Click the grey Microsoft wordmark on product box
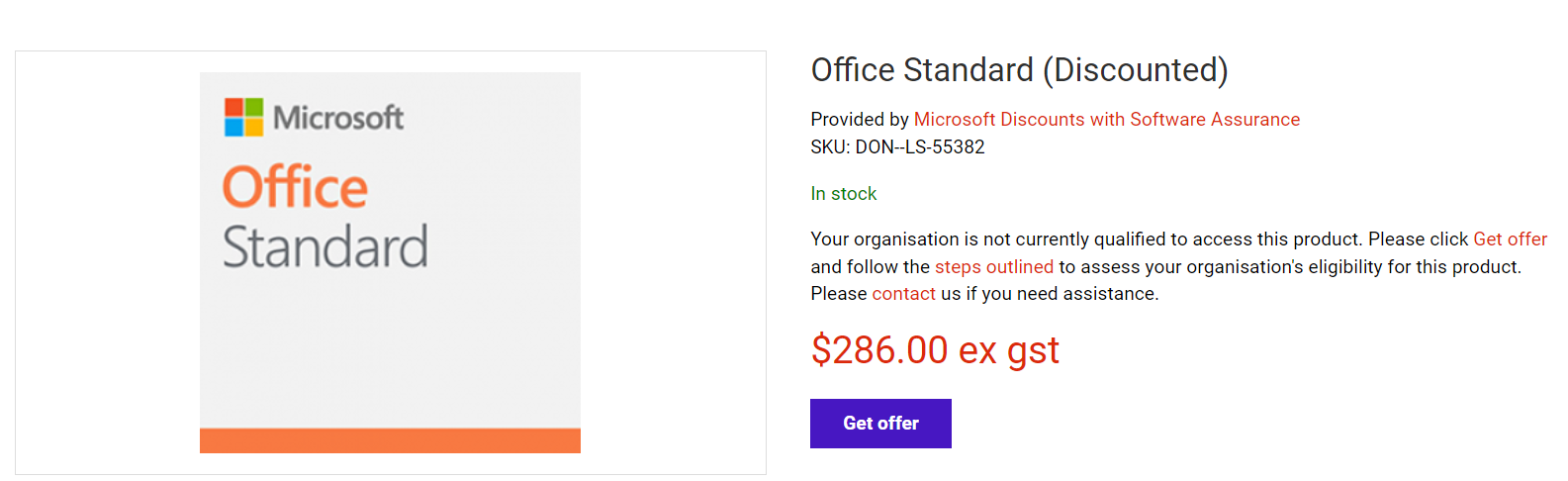Viewport: 1568px width, 481px height. pos(338,118)
